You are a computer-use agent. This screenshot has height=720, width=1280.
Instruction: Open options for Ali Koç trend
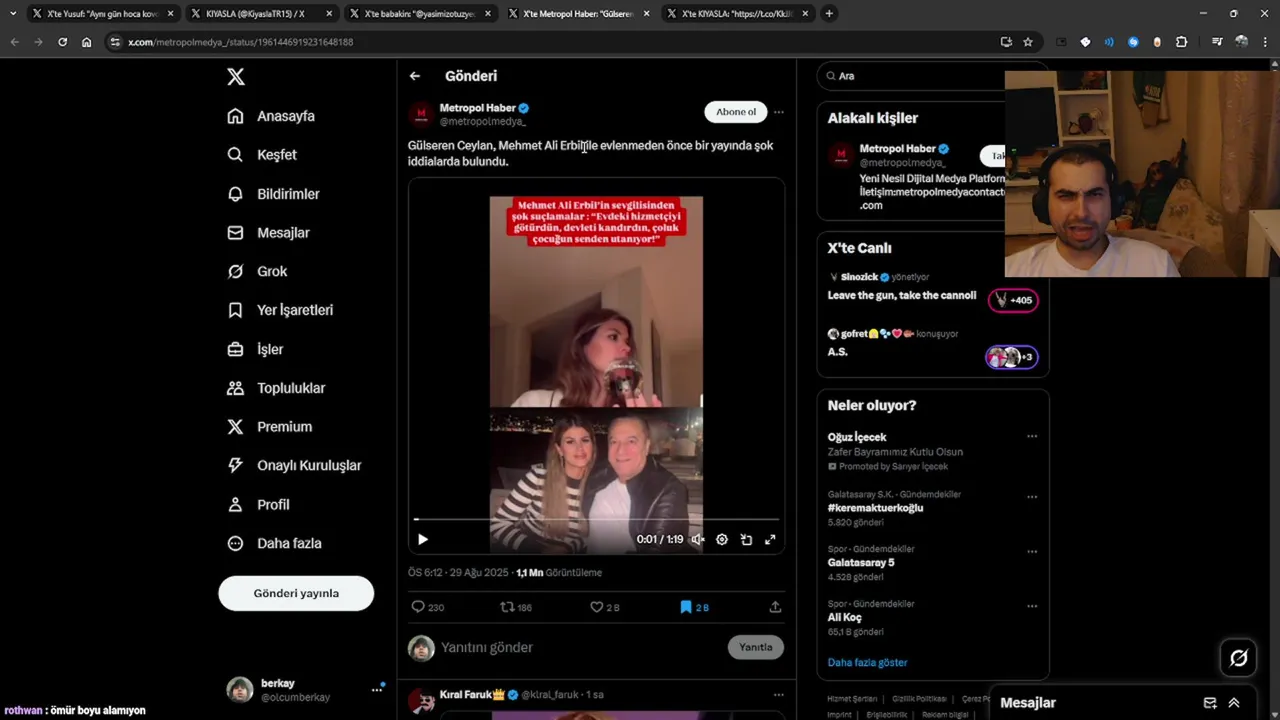(1032, 606)
